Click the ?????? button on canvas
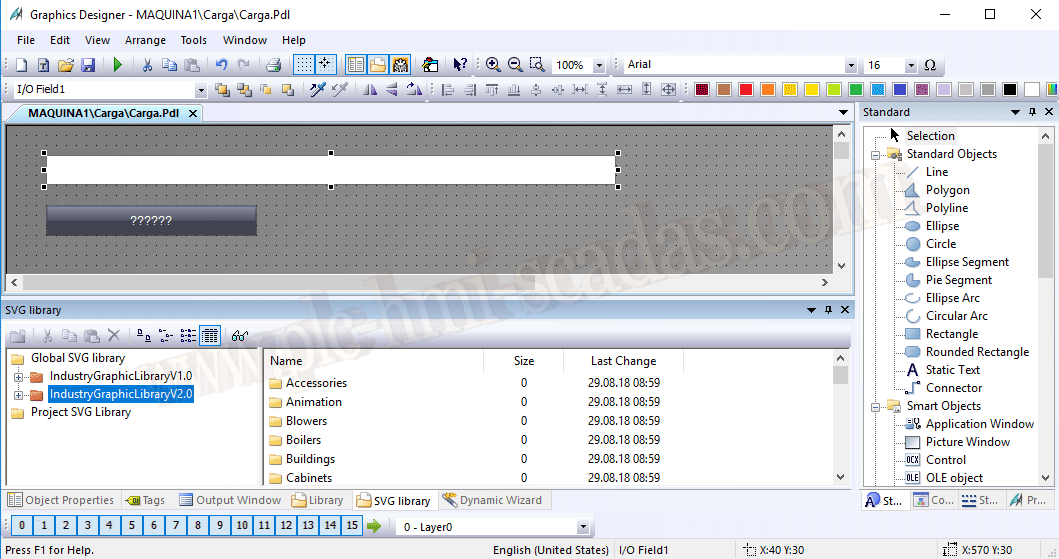1059x559 pixels. (x=151, y=221)
